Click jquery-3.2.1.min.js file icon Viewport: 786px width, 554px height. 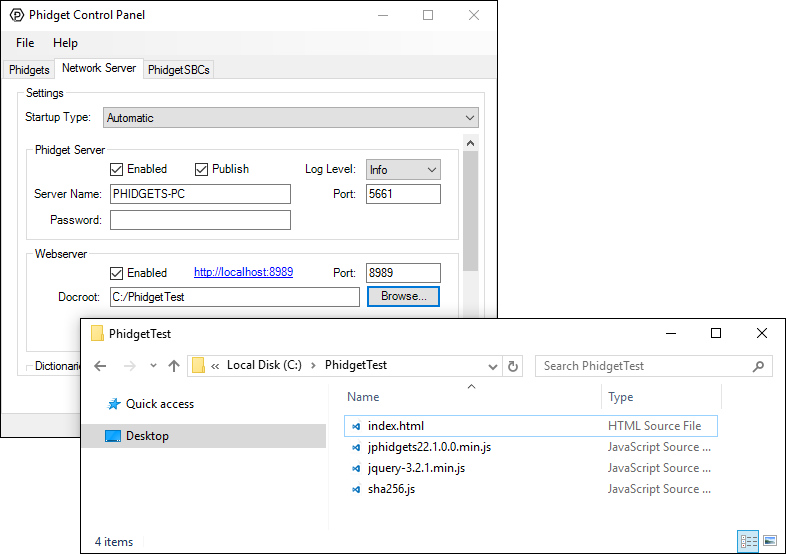point(356,468)
